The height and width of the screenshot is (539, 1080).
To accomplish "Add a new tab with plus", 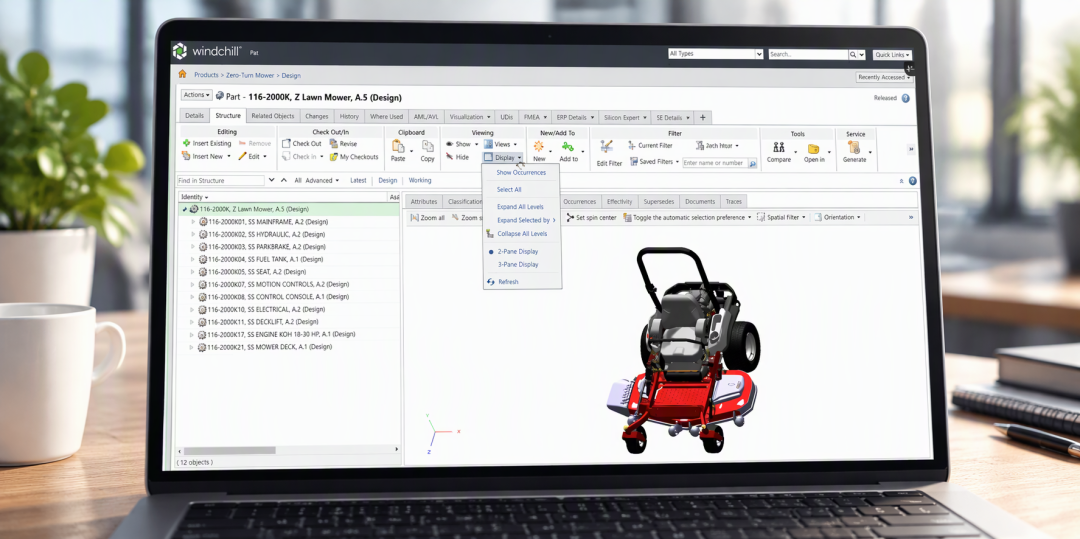I will pyautogui.click(x=703, y=117).
